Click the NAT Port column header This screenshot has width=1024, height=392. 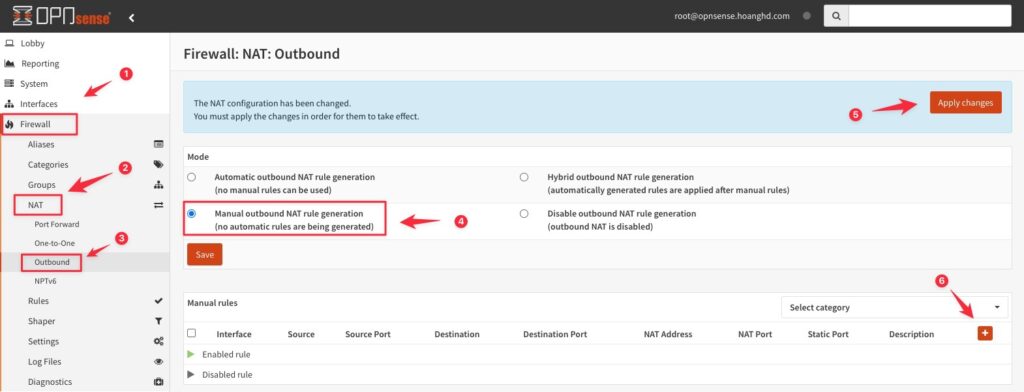755,334
